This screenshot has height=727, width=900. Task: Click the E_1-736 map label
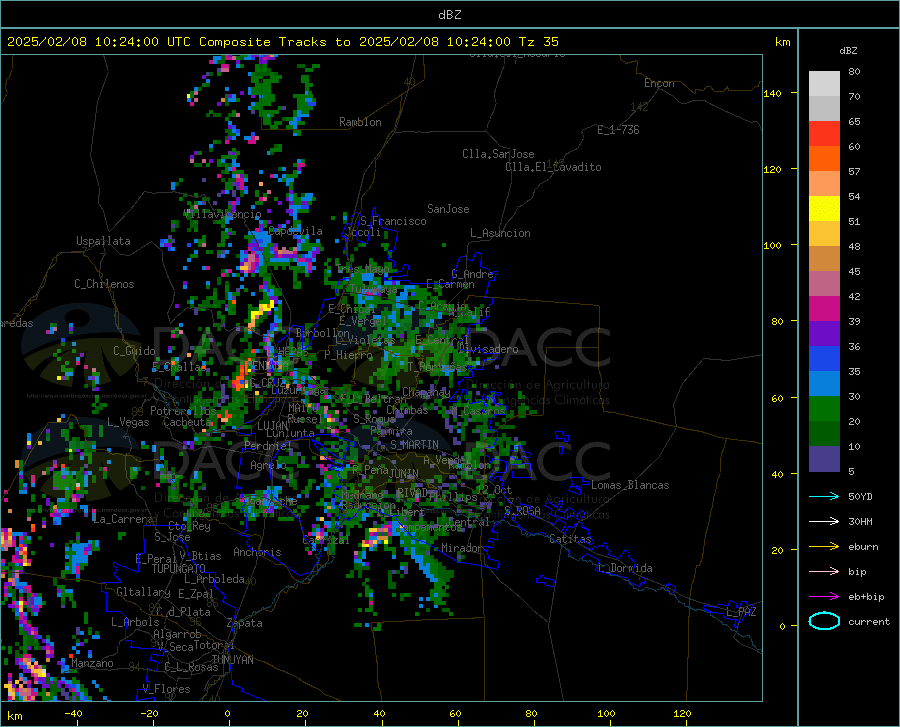(618, 130)
